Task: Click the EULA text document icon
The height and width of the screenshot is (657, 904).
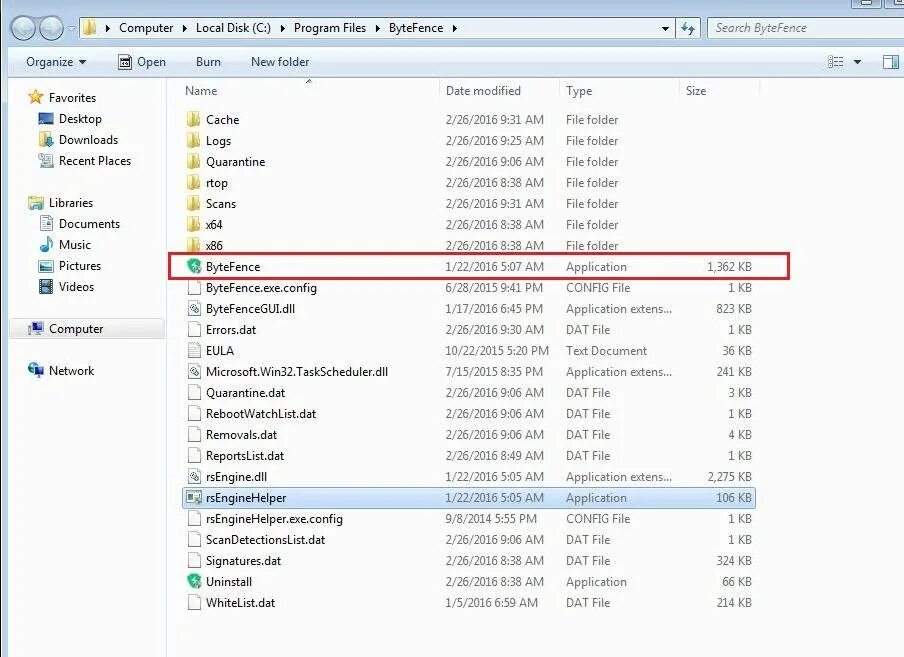Action: [x=194, y=350]
